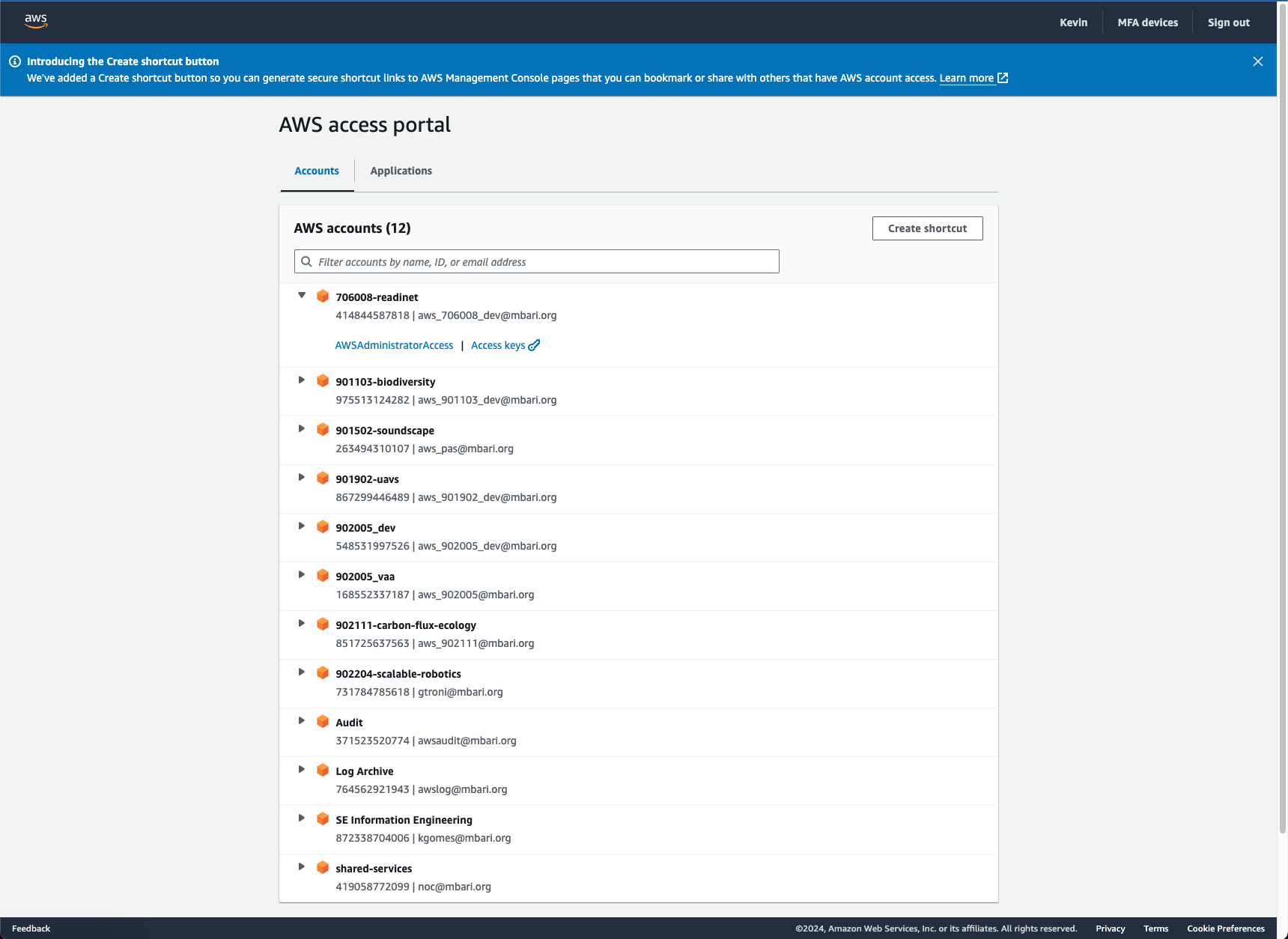The height and width of the screenshot is (939, 1288).
Task: Open the Privacy footer link
Action: click(1111, 929)
